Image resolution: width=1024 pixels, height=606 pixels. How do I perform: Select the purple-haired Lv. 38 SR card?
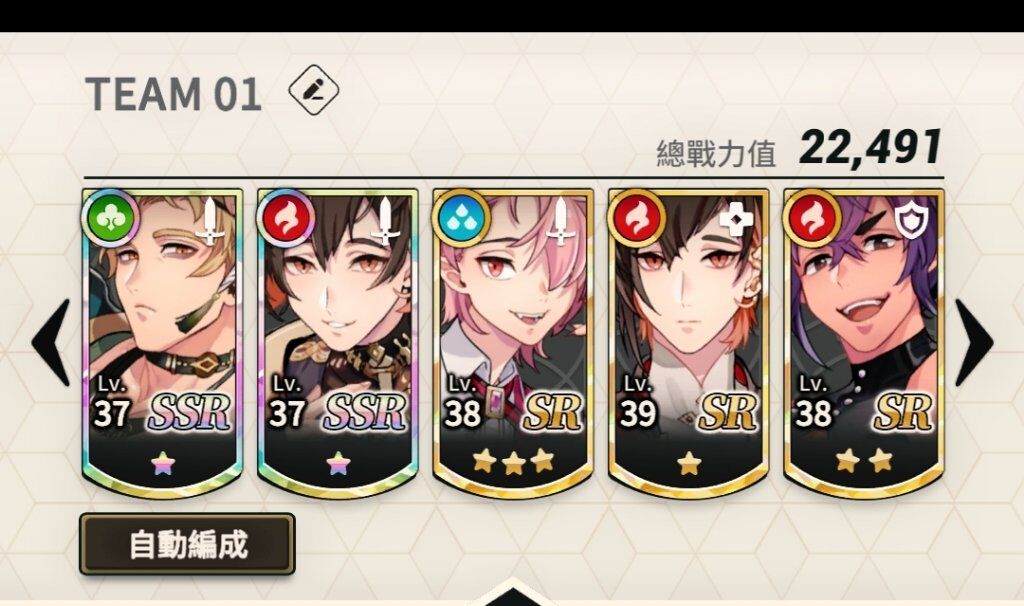click(x=864, y=343)
